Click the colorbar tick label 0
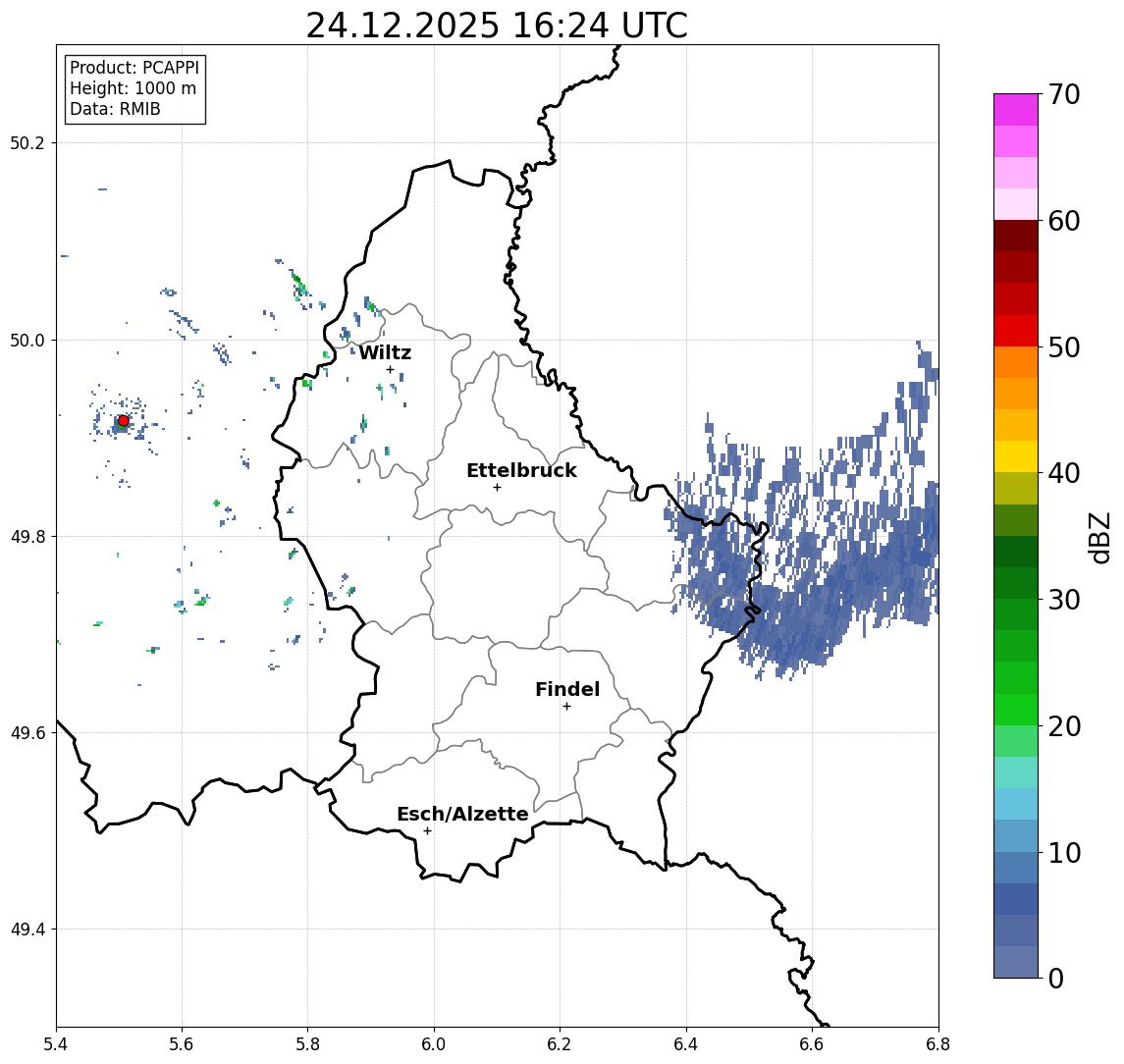1124x1064 pixels. tap(1056, 978)
